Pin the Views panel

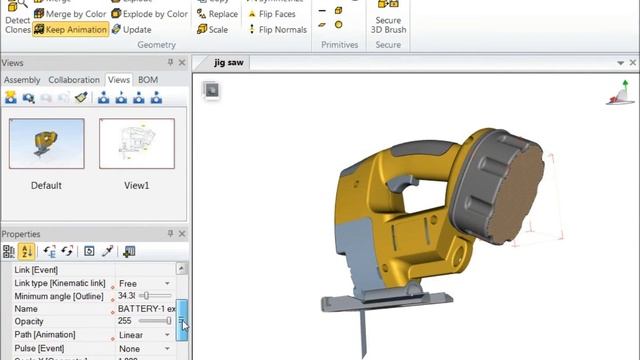170,62
